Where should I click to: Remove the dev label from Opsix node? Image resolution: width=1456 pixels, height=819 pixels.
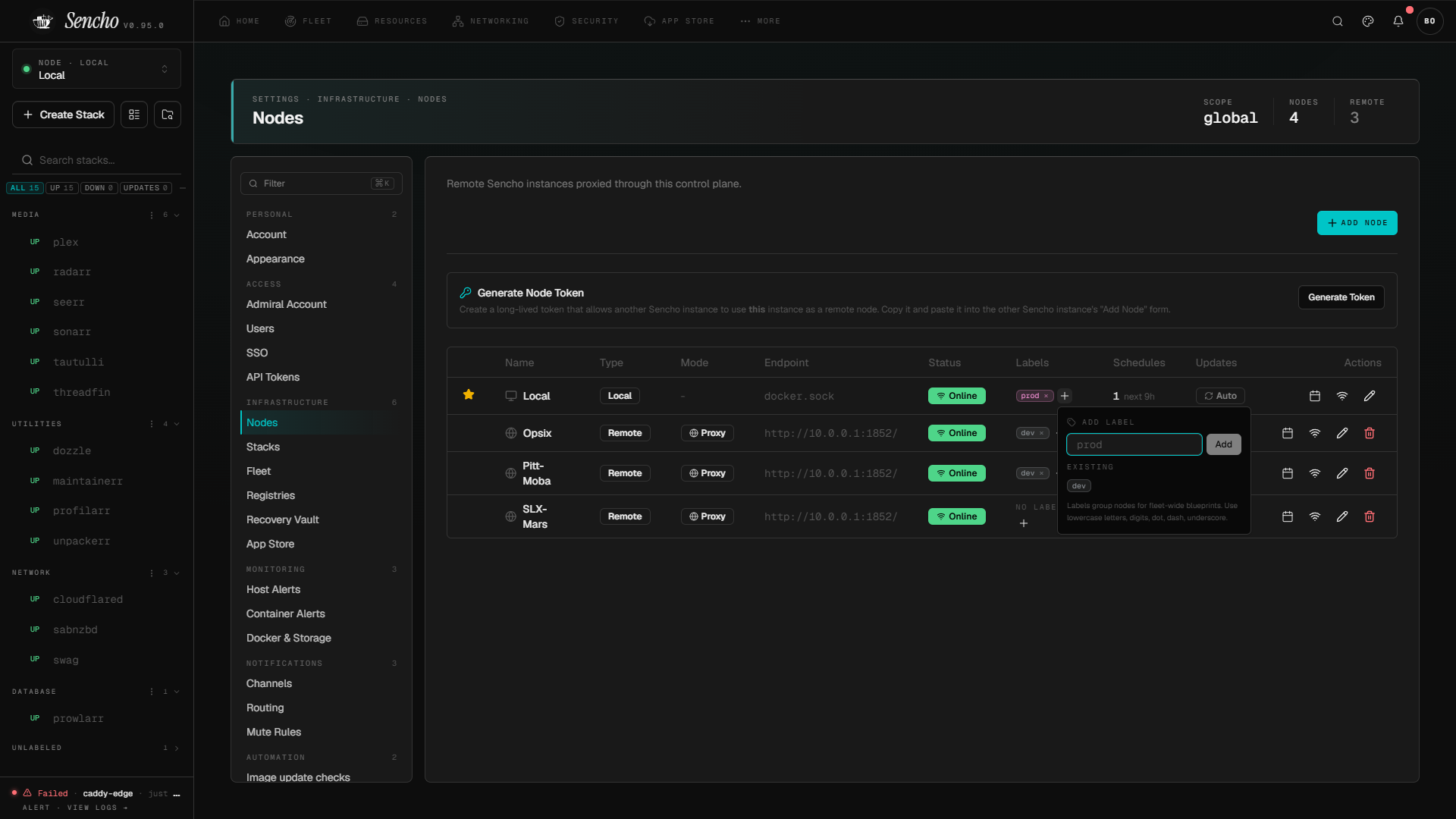pyautogui.click(x=1041, y=433)
